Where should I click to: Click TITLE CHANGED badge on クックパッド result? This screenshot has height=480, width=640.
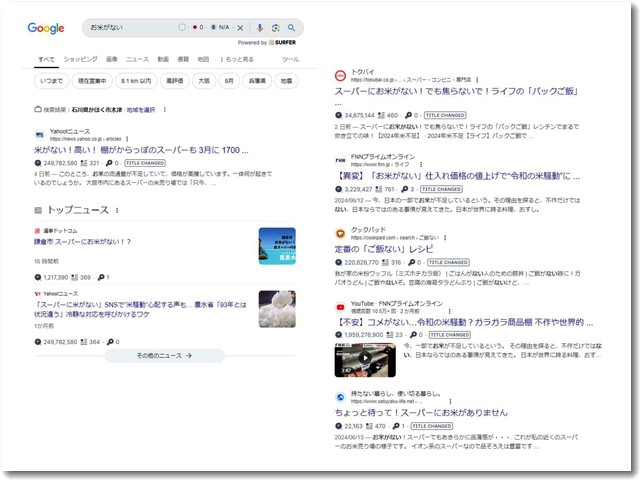(448, 262)
